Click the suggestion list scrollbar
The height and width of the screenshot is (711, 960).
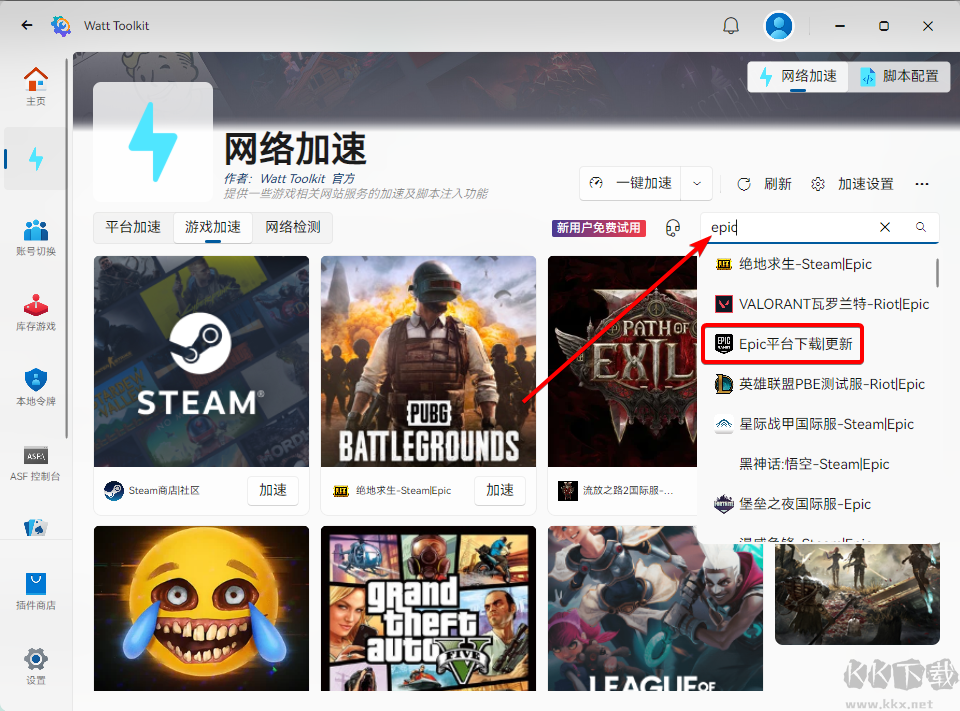[x=937, y=273]
